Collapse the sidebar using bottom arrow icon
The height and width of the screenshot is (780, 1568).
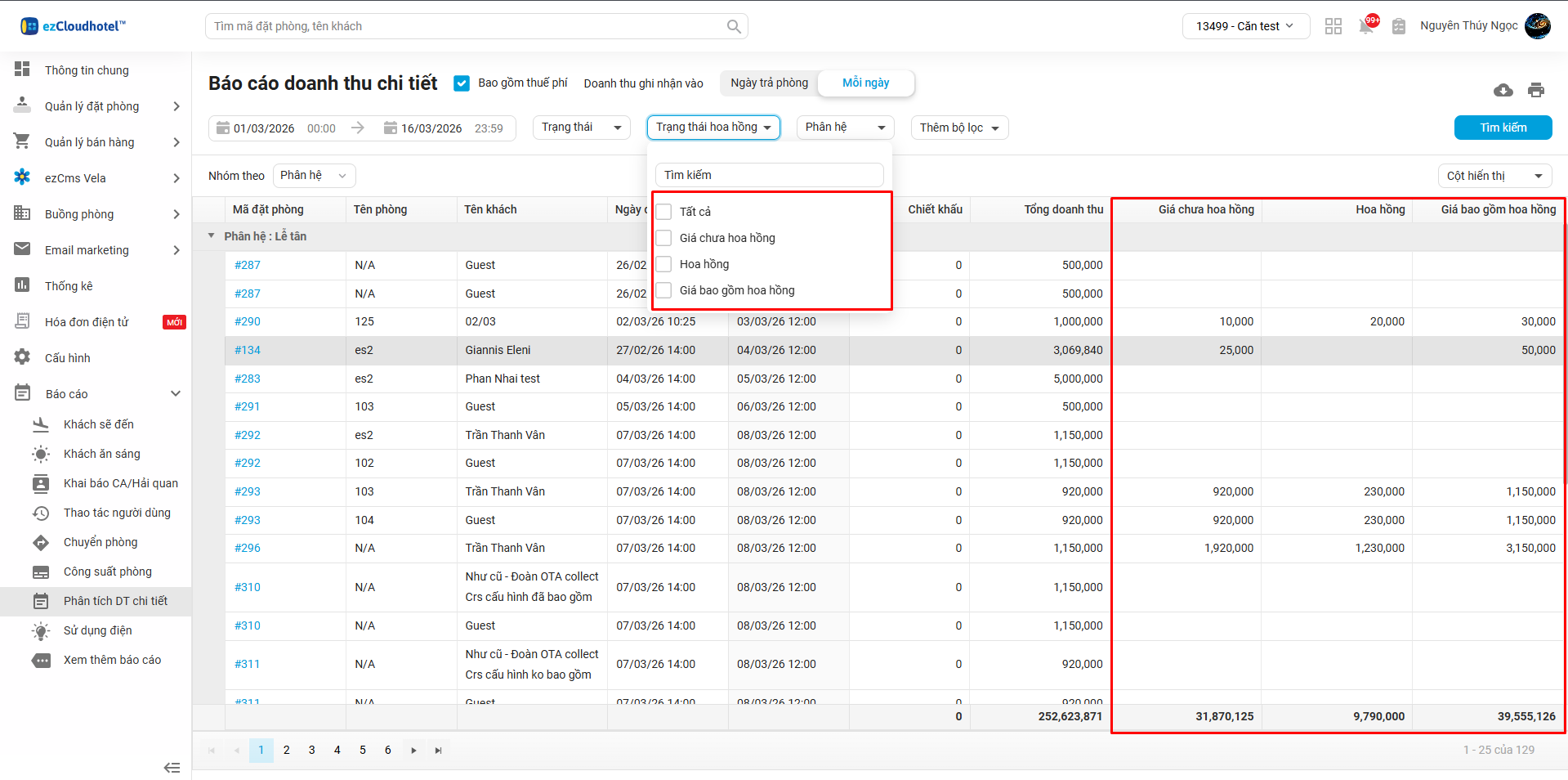coord(172,767)
